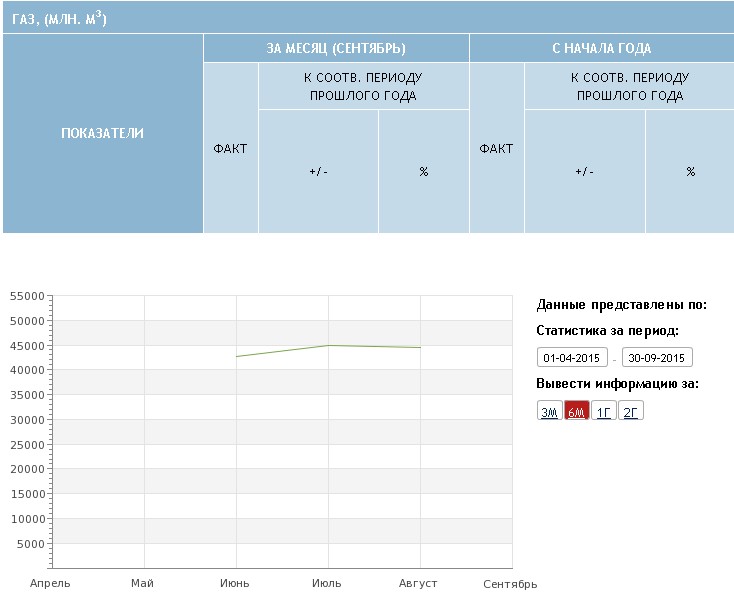Image resolution: width=734 pixels, height=592 pixels.
Task: Click the highlighted 6М period button
Action: coord(575,412)
